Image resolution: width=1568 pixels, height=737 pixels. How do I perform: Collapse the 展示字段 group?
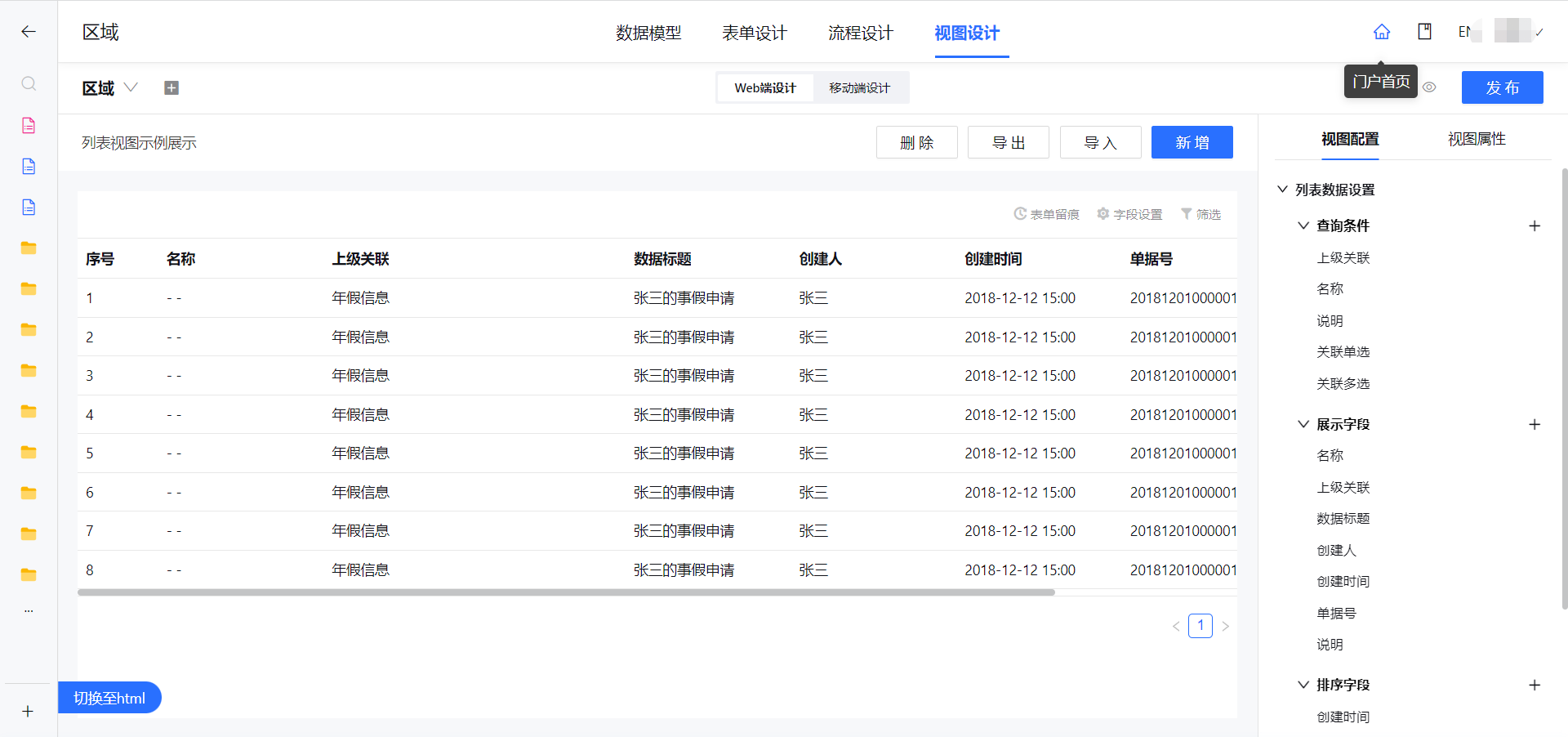(1303, 424)
